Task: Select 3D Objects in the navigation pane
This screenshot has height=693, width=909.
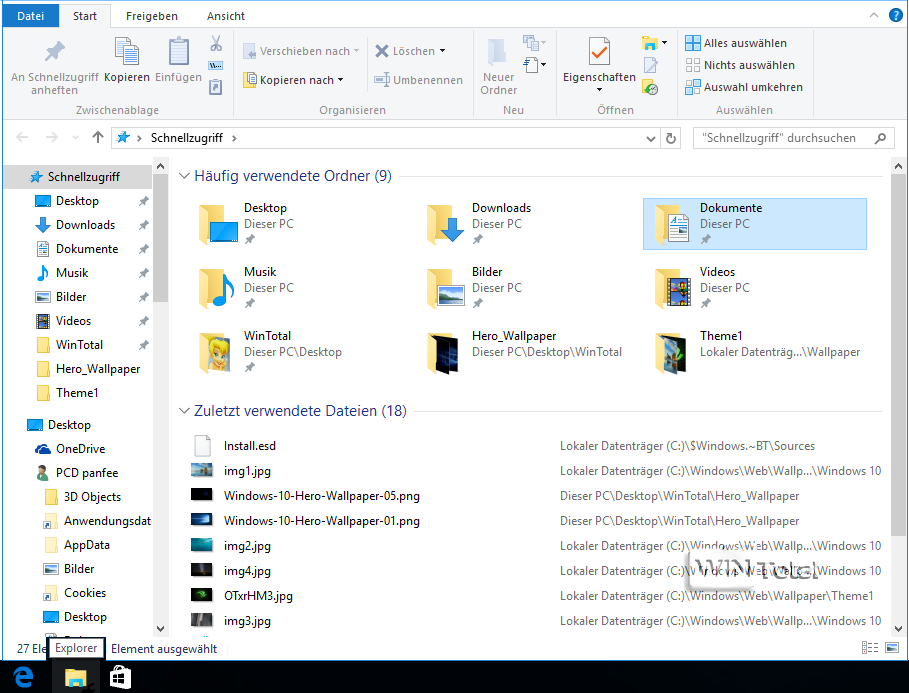Action: 83,497
